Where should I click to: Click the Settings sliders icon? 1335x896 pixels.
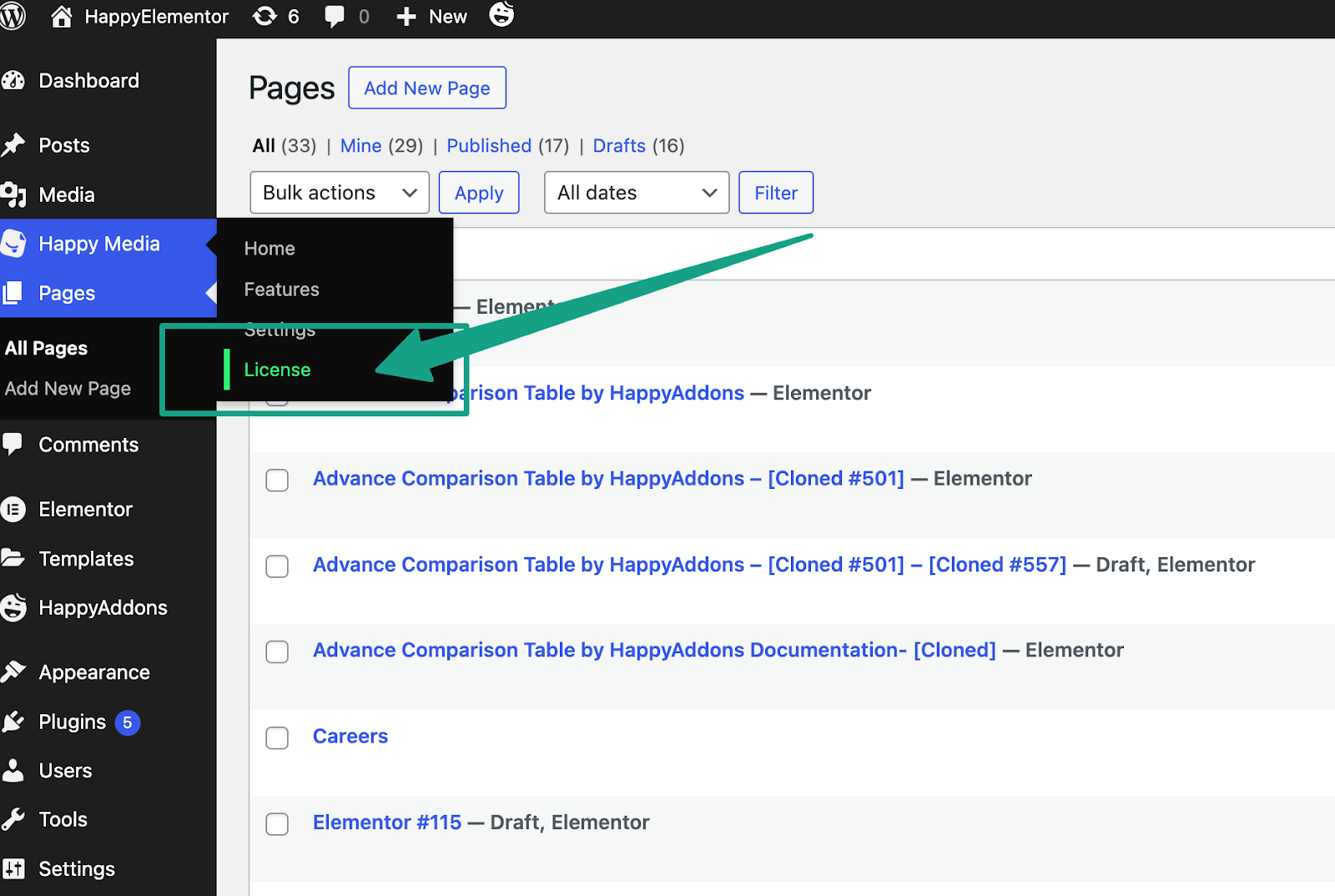click(13, 868)
